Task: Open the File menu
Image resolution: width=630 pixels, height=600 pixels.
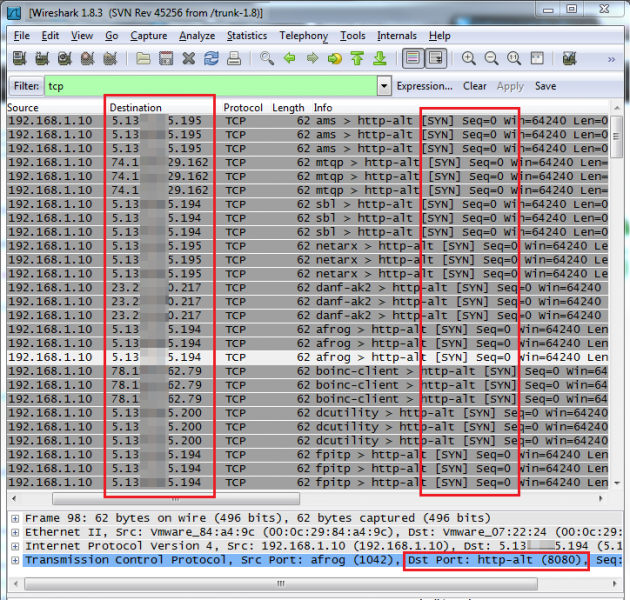Action: (22, 36)
